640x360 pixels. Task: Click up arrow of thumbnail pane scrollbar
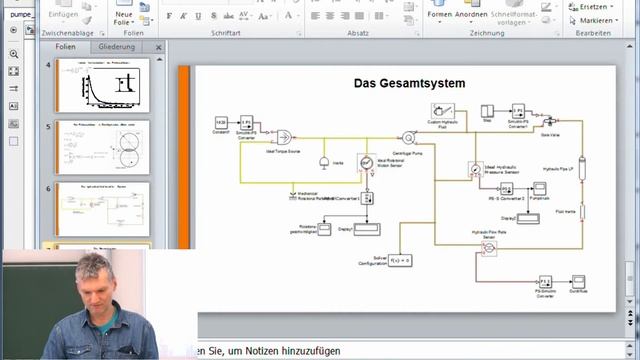[160, 60]
